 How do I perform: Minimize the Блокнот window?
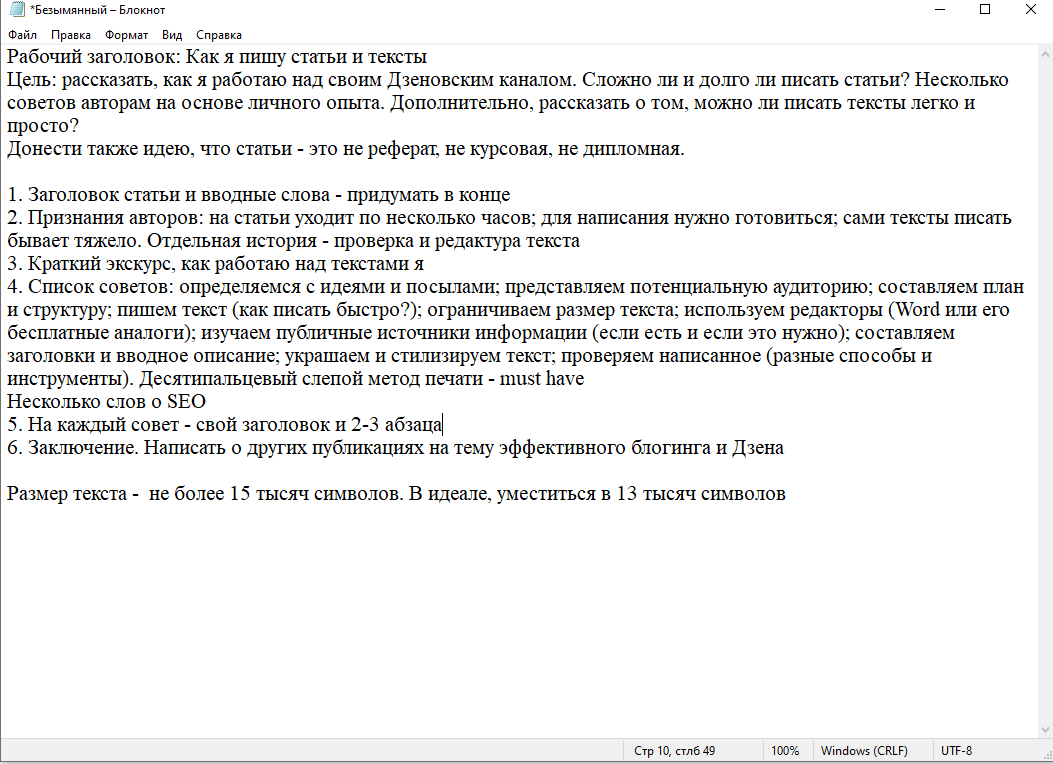point(940,9)
